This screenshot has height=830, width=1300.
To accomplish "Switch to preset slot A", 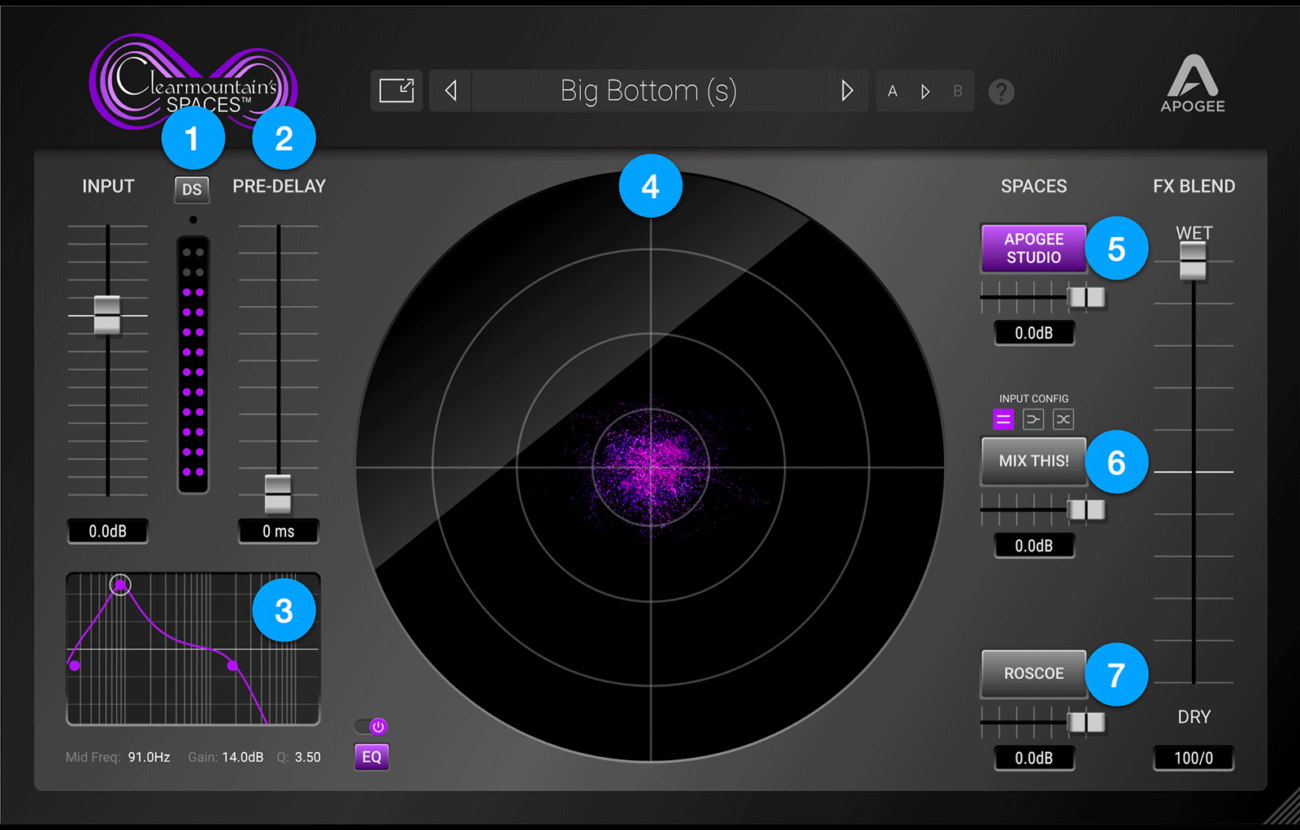I will 892,91.
